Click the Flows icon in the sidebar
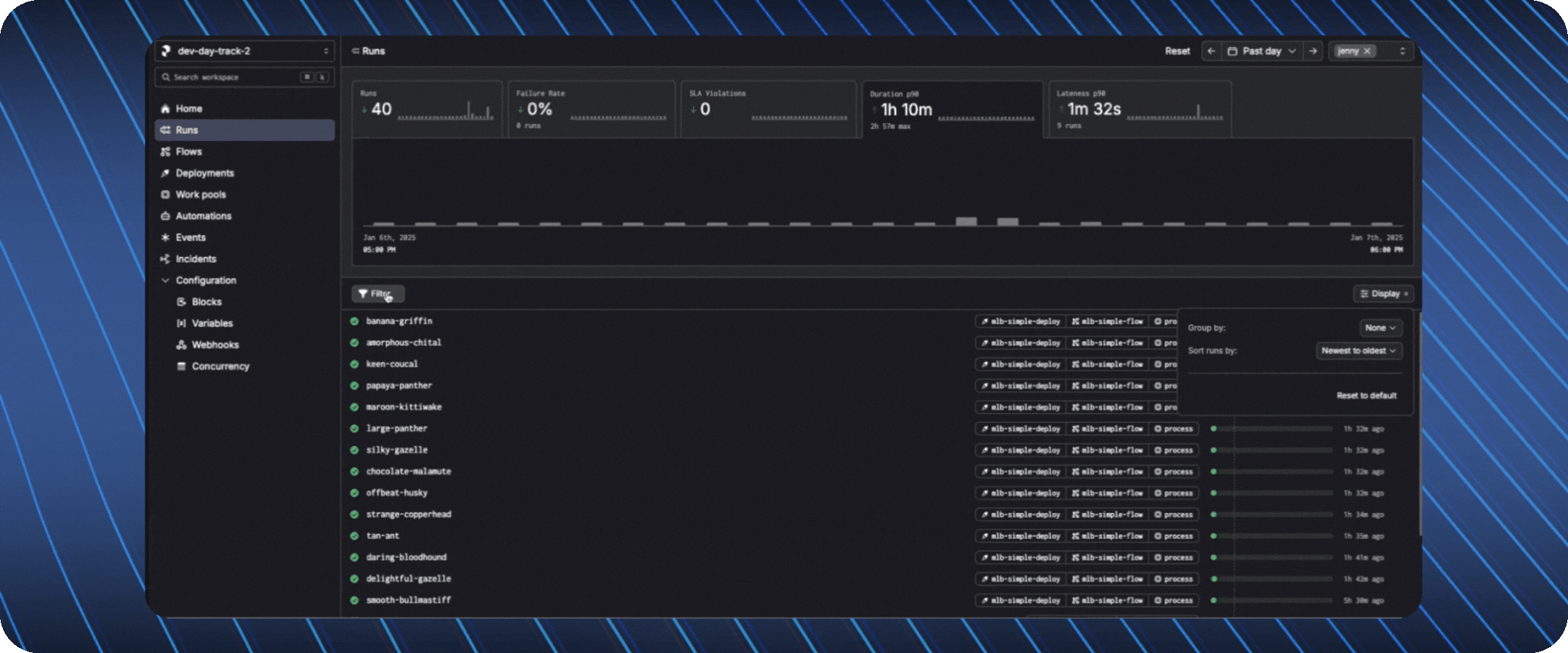The height and width of the screenshot is (653, 1568). tap(166, 152)
